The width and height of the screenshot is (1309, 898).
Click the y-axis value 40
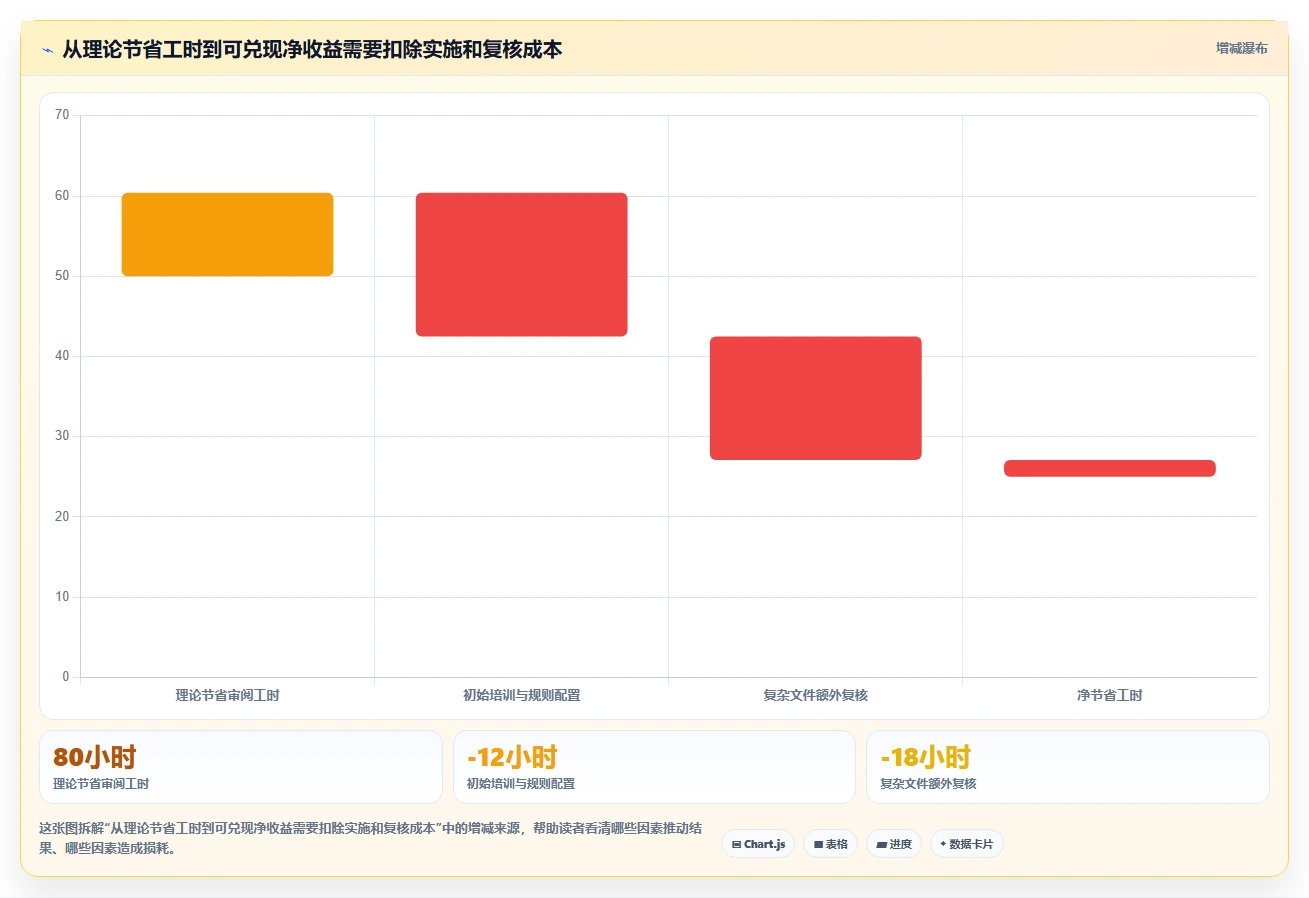pyautogui.click(x=62, y=356)
